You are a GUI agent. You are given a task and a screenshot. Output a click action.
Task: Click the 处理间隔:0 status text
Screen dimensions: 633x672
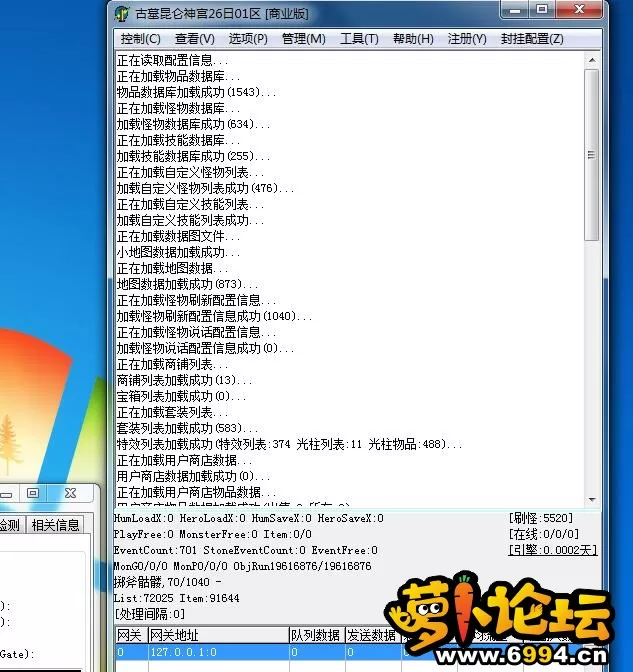click(x=150, y=615)
